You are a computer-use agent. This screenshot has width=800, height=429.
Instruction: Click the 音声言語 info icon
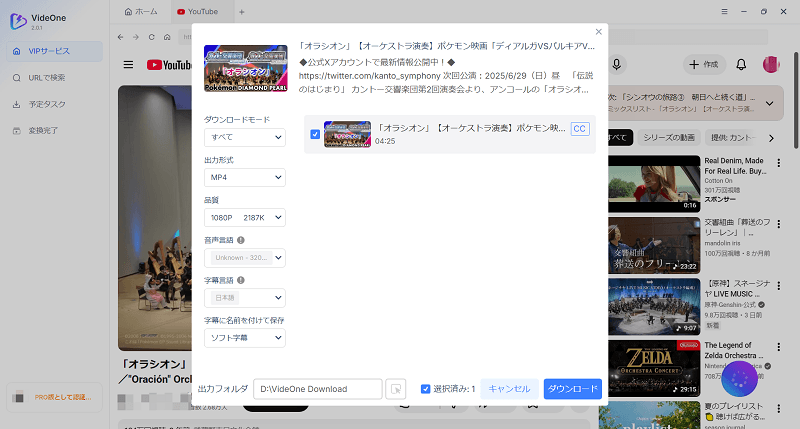[241, 240]
